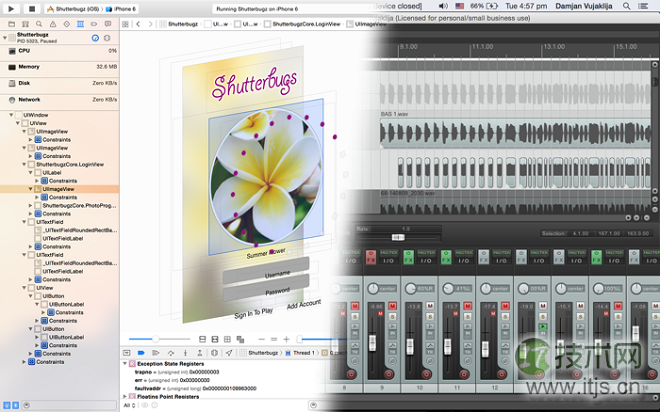The width and height of the screenshot is (660, 412).
Task: Click the Sign In To Play button in 3D view
Action: pyautogui.click(x=253, y=313)
